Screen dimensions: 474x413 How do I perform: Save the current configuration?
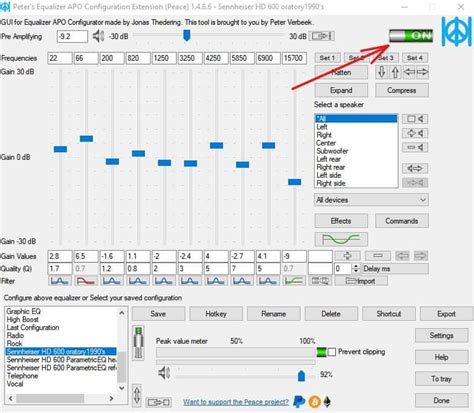(158, 314)
